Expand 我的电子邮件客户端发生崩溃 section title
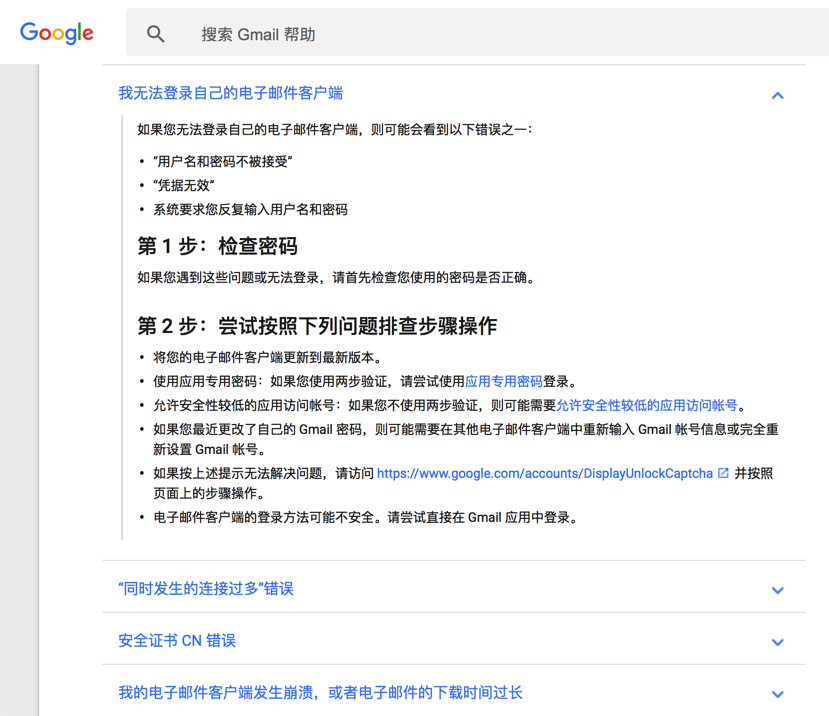 point(320,692)
